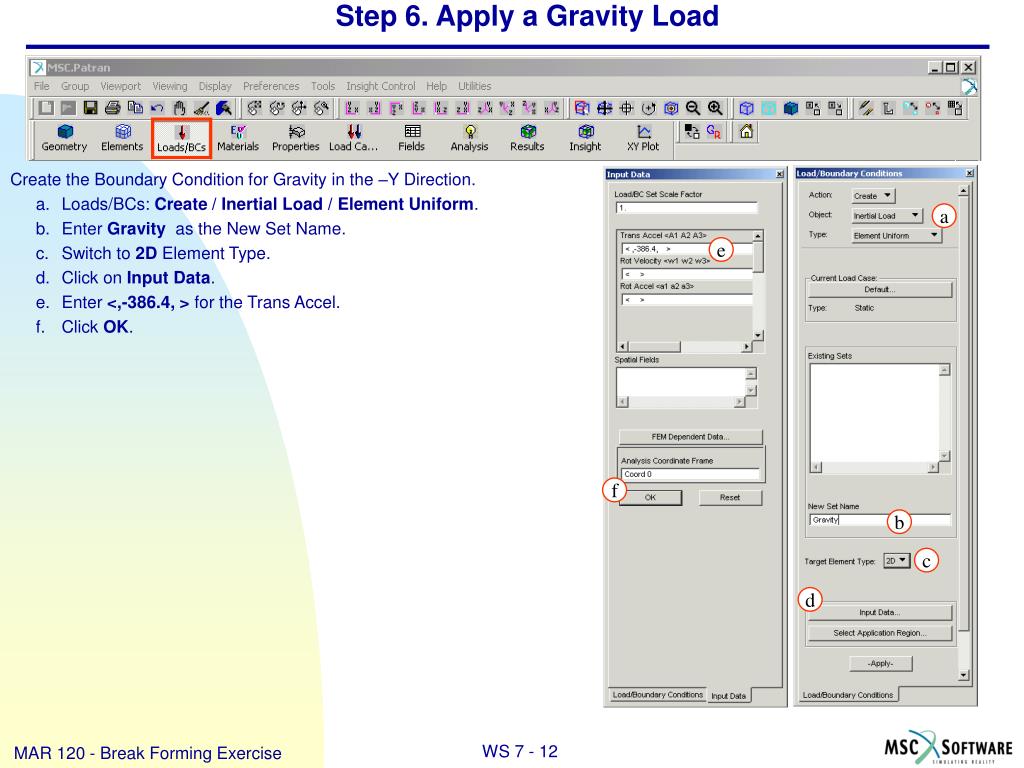Open the Object dropdown showing Inertial Load

[x=887, y=216]
